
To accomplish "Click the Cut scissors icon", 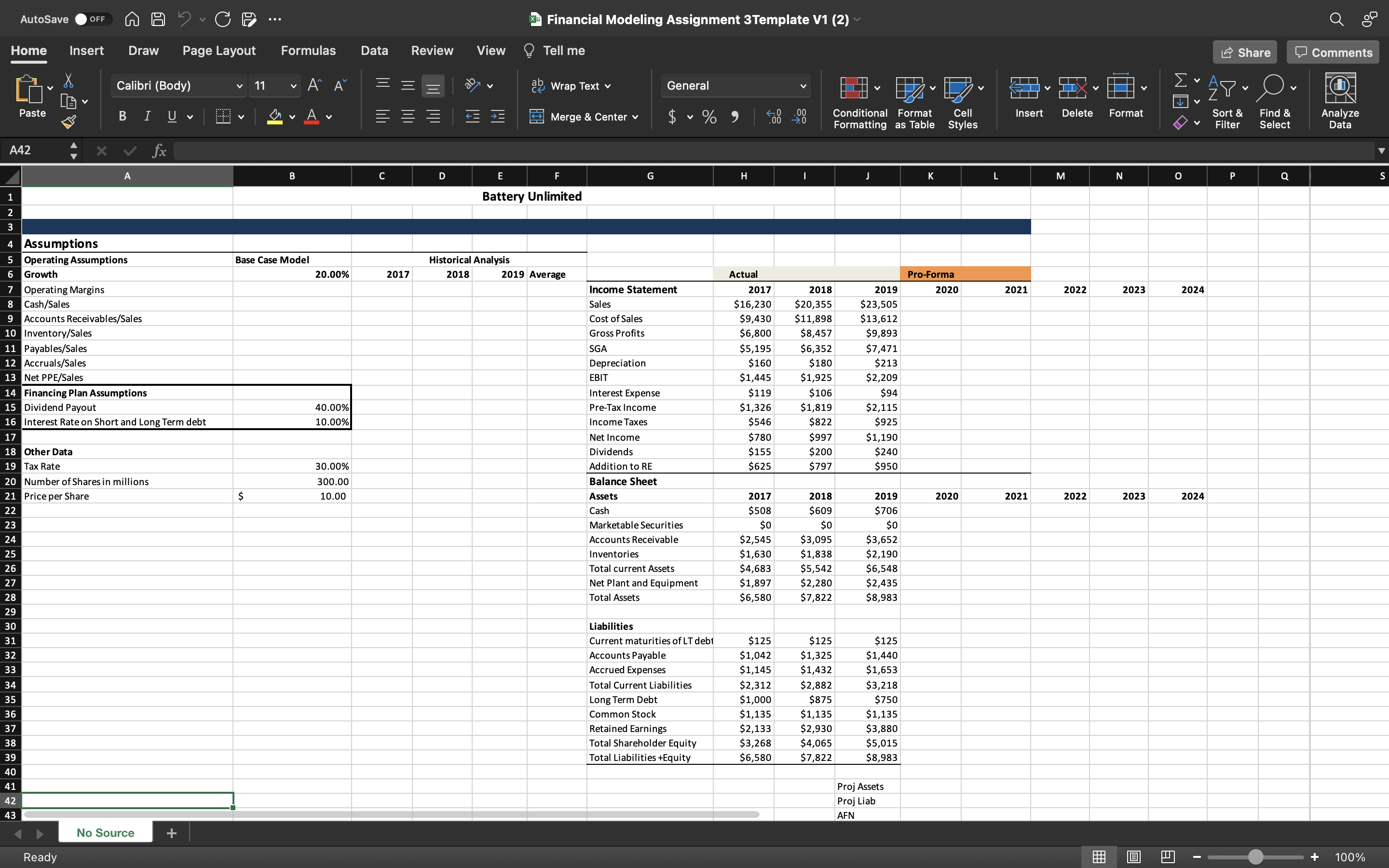I will pyautogui.click(x=68, y=81).
